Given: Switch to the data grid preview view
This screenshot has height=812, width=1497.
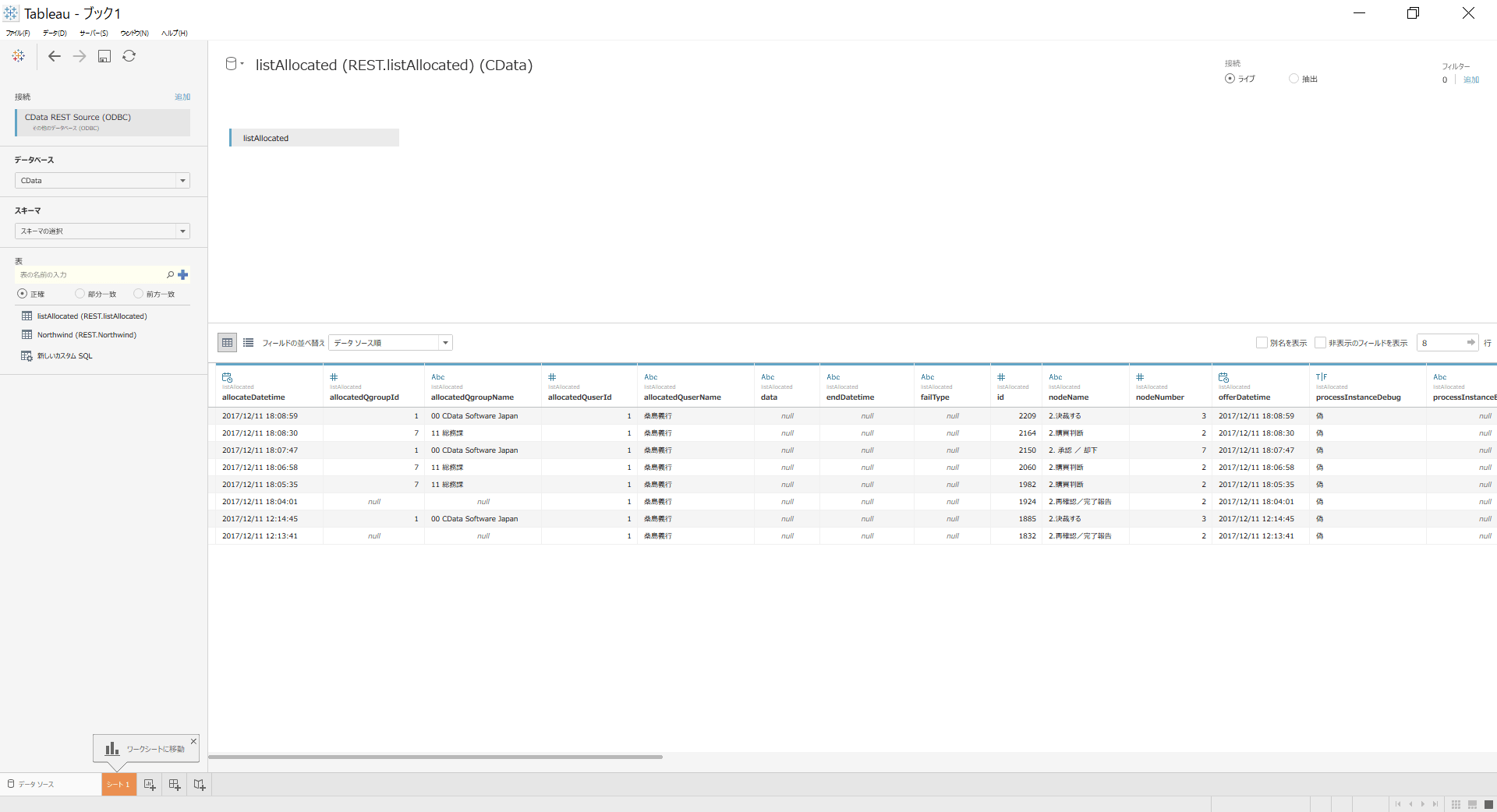Looking at the screenshot, I should click(227, 342).
